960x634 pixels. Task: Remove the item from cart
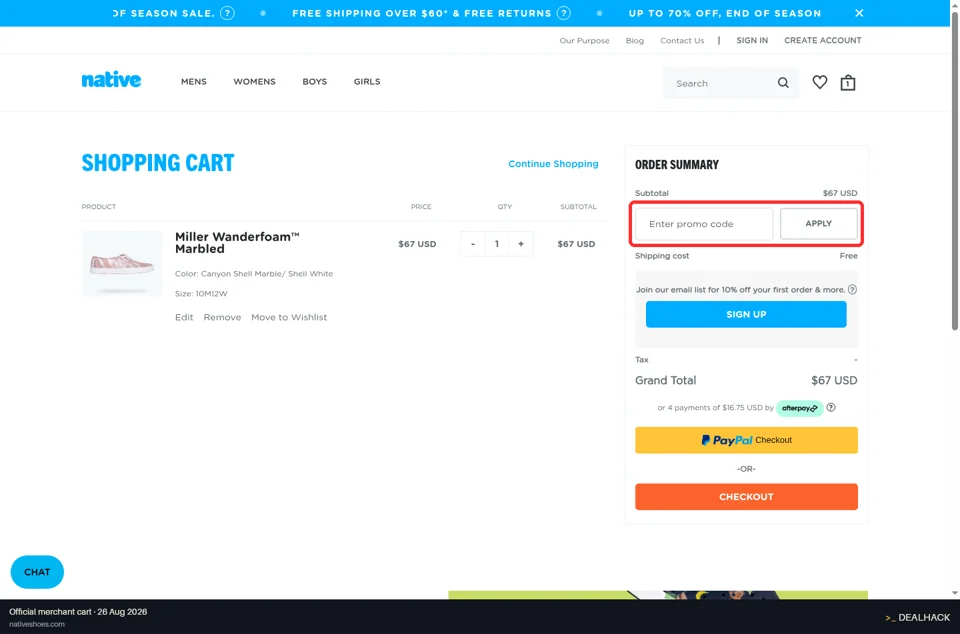tap(222, 317)
